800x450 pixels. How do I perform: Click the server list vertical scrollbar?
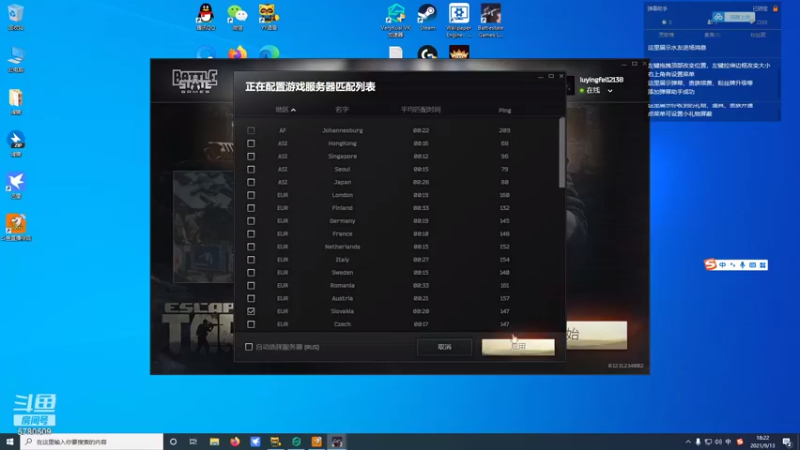pyautogui.click(x=562, y=153)
